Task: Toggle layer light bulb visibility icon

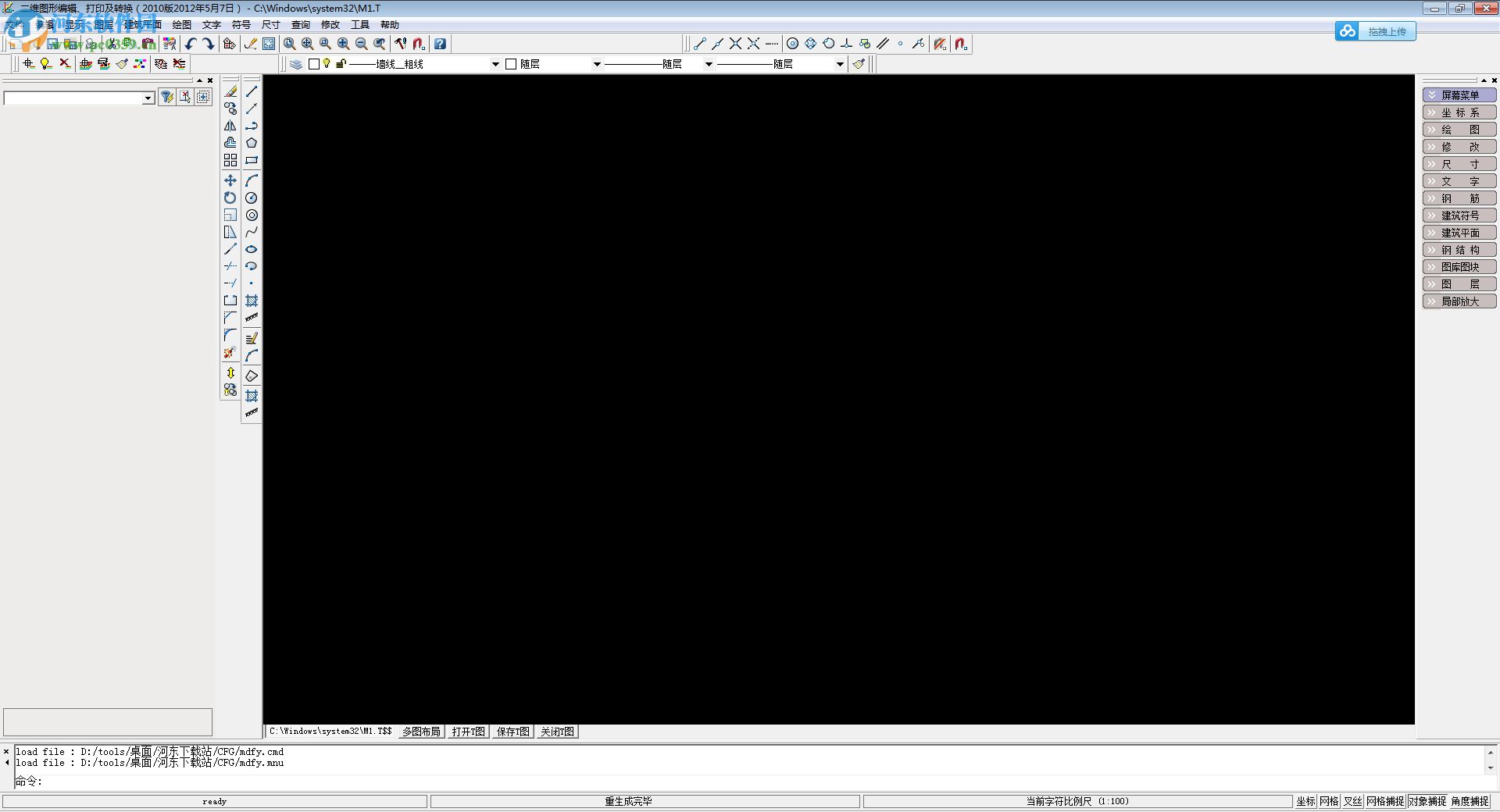Action: (327, 64)
